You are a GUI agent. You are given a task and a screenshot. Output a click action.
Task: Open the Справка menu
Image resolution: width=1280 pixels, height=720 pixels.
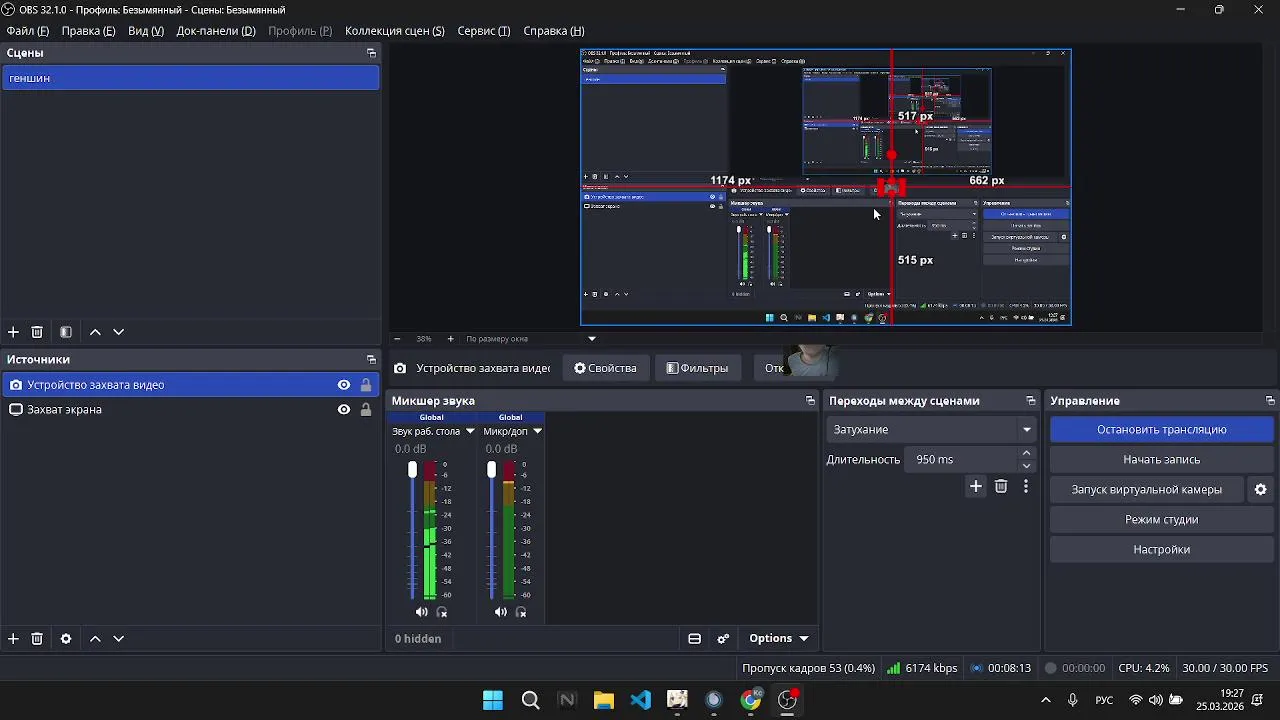point(553,31)
